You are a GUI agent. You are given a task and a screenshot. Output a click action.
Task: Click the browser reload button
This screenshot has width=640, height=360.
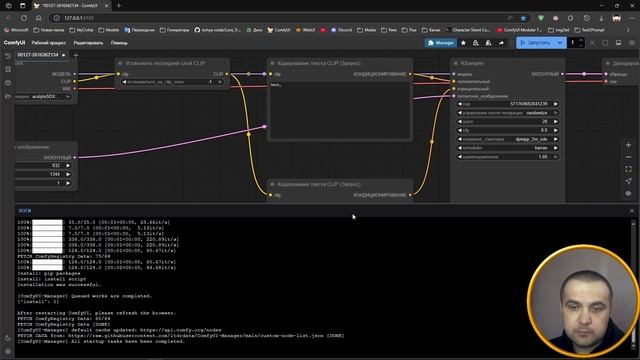pos(24,18)
